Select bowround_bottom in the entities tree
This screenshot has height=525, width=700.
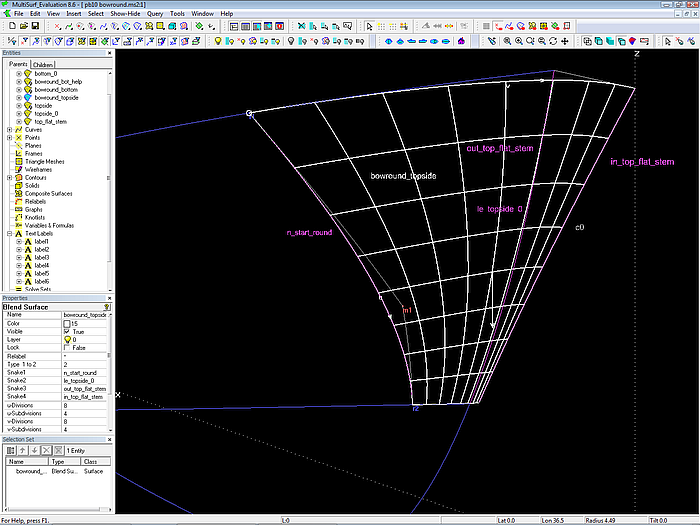click(x=55, y=90)
